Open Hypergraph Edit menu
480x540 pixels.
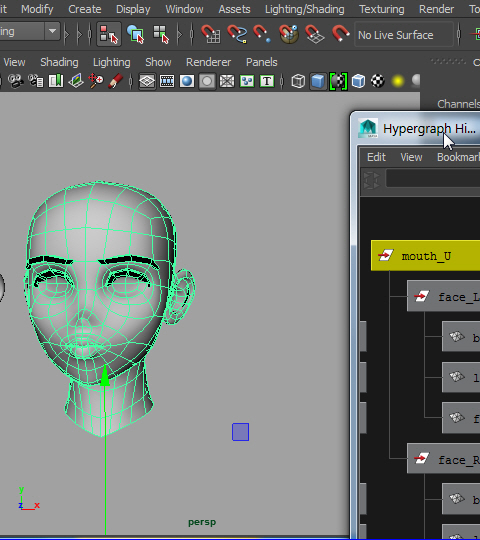(376, 157)
